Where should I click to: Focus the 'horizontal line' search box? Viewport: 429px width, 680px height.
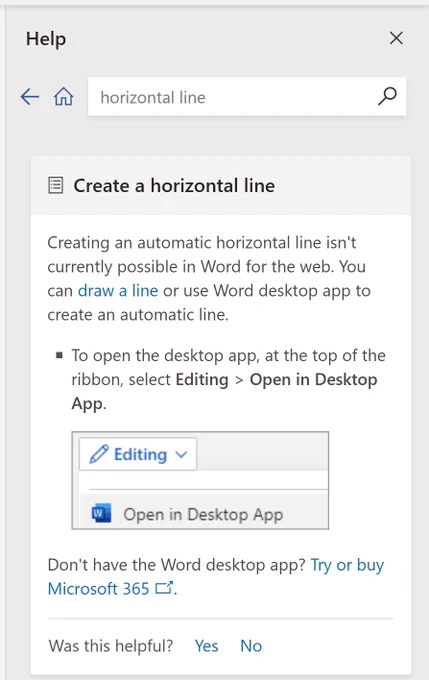247,97
